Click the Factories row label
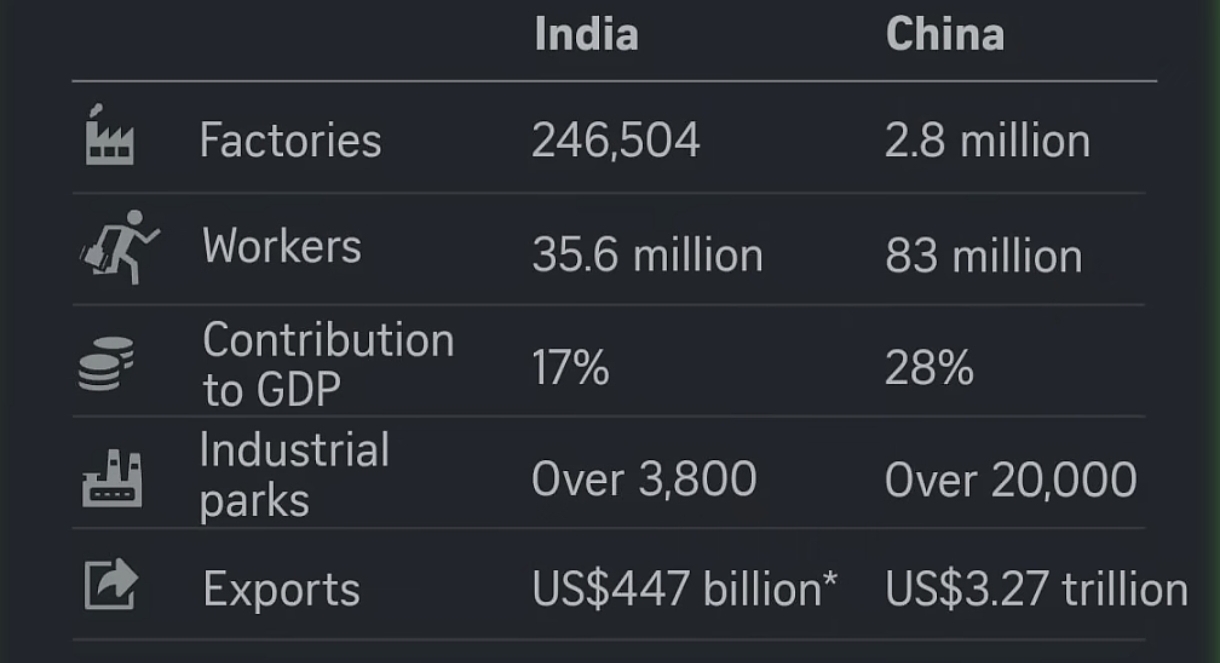1220x663 pixels. coord(290,140)
